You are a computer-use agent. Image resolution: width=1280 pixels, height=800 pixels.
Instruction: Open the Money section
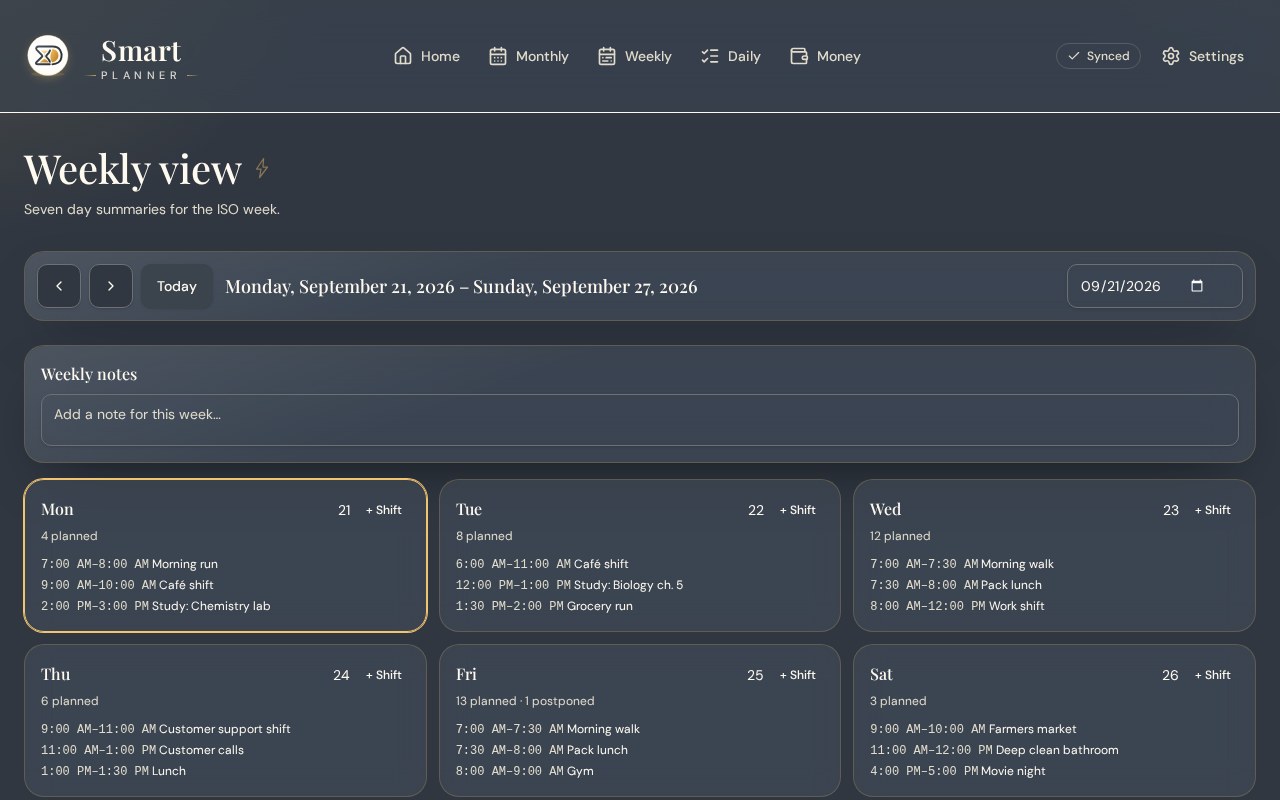click(825, 56)
